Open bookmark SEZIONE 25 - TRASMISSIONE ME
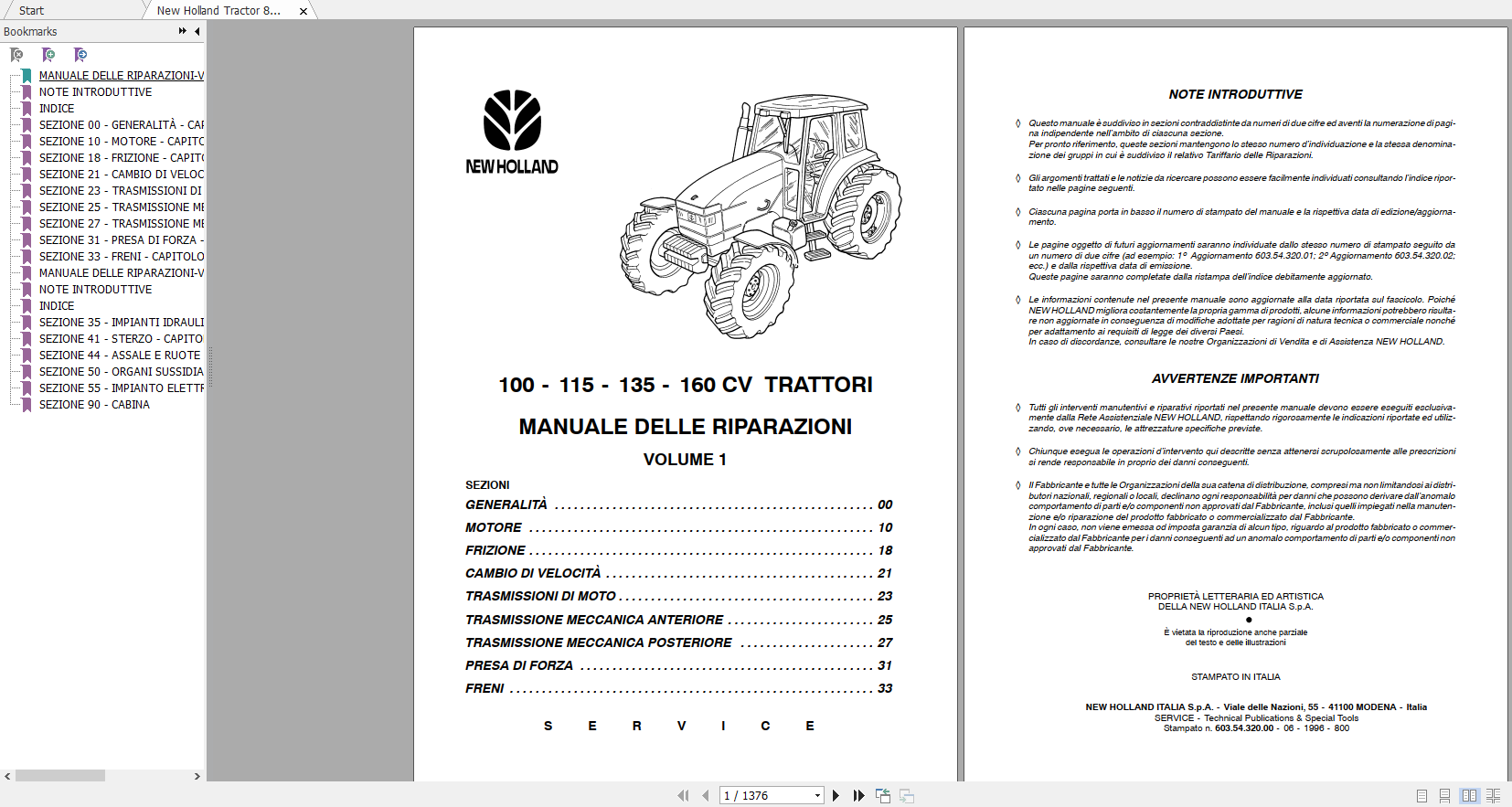Viewport: 1512px width, 807px height. click(x=122, y=207)
